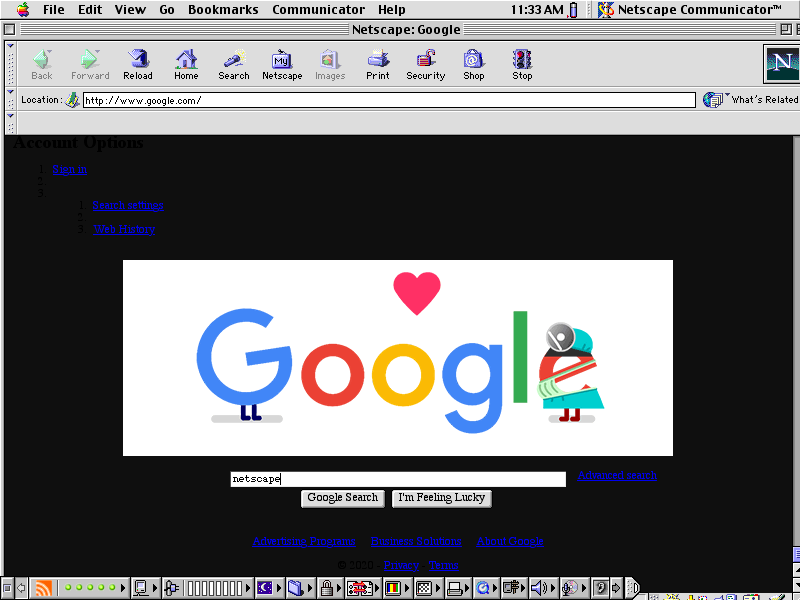800x600 pixels.
Task: Click the Location bookmark icon
Action: point(72,100)
